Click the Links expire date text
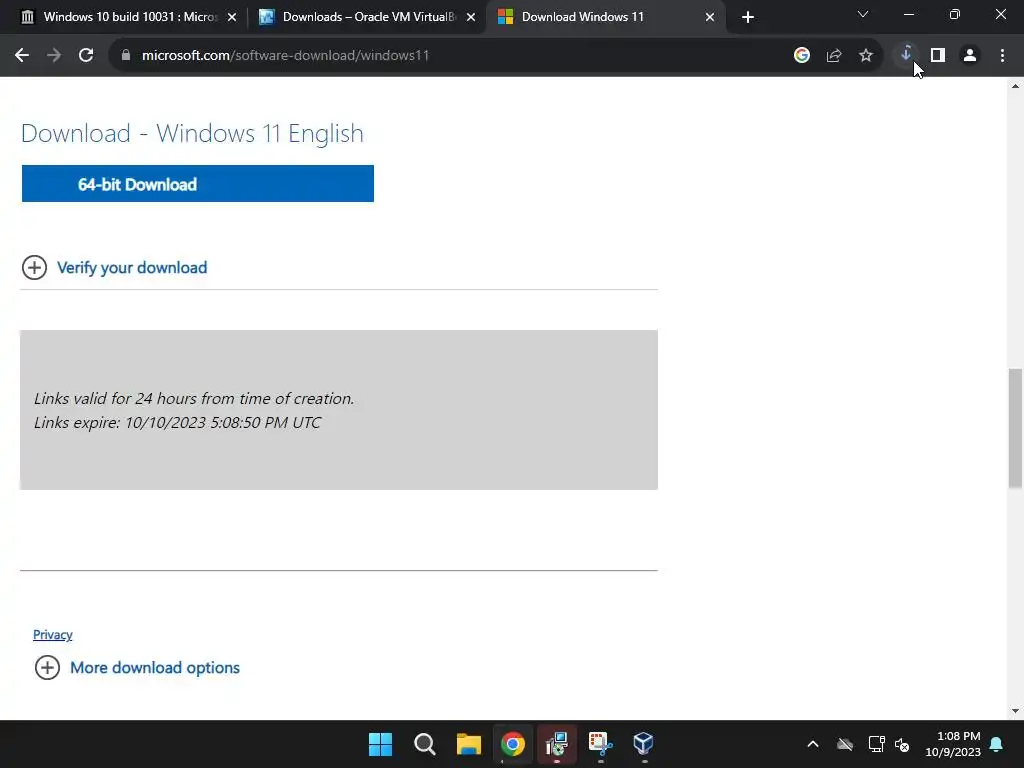The height and width of the screenshot is (768, 1024). click(x=177, y=423)
